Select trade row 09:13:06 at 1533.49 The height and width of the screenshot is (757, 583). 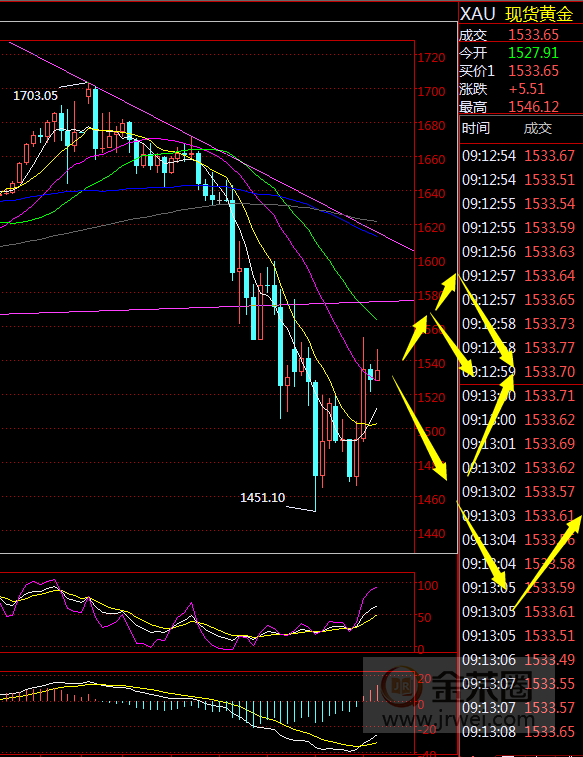(x=519, y=659)
